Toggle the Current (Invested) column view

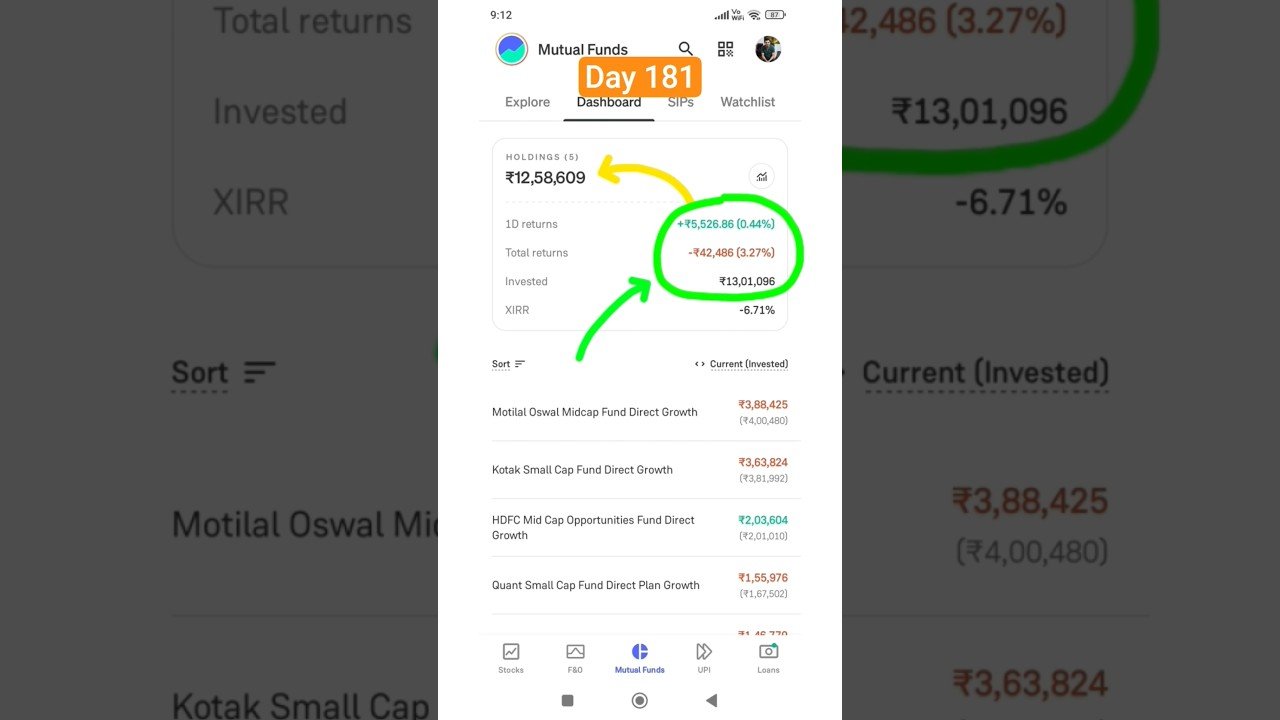pyautogui.click(x=741, y=364)
